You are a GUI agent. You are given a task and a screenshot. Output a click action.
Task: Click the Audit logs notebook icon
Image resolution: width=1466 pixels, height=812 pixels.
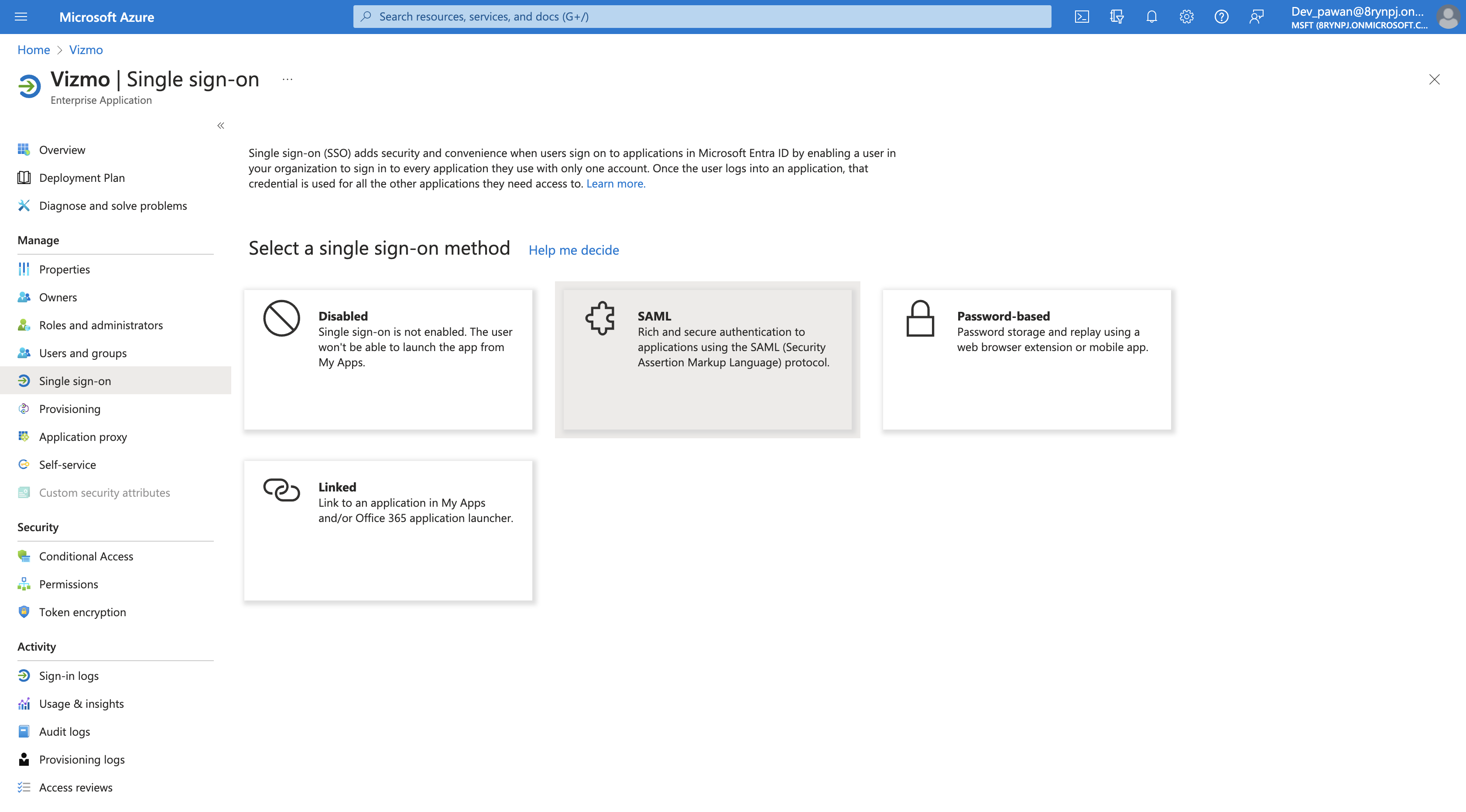[23, 731]
